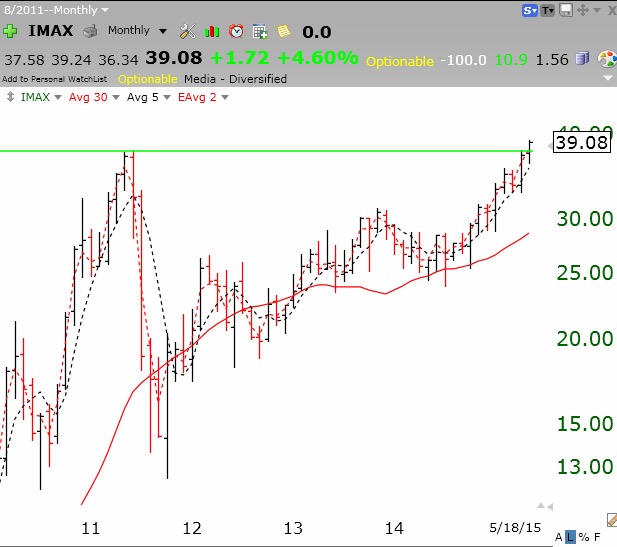
Task: Click the 25.00 price scale label
Action: tap(585, 272)
